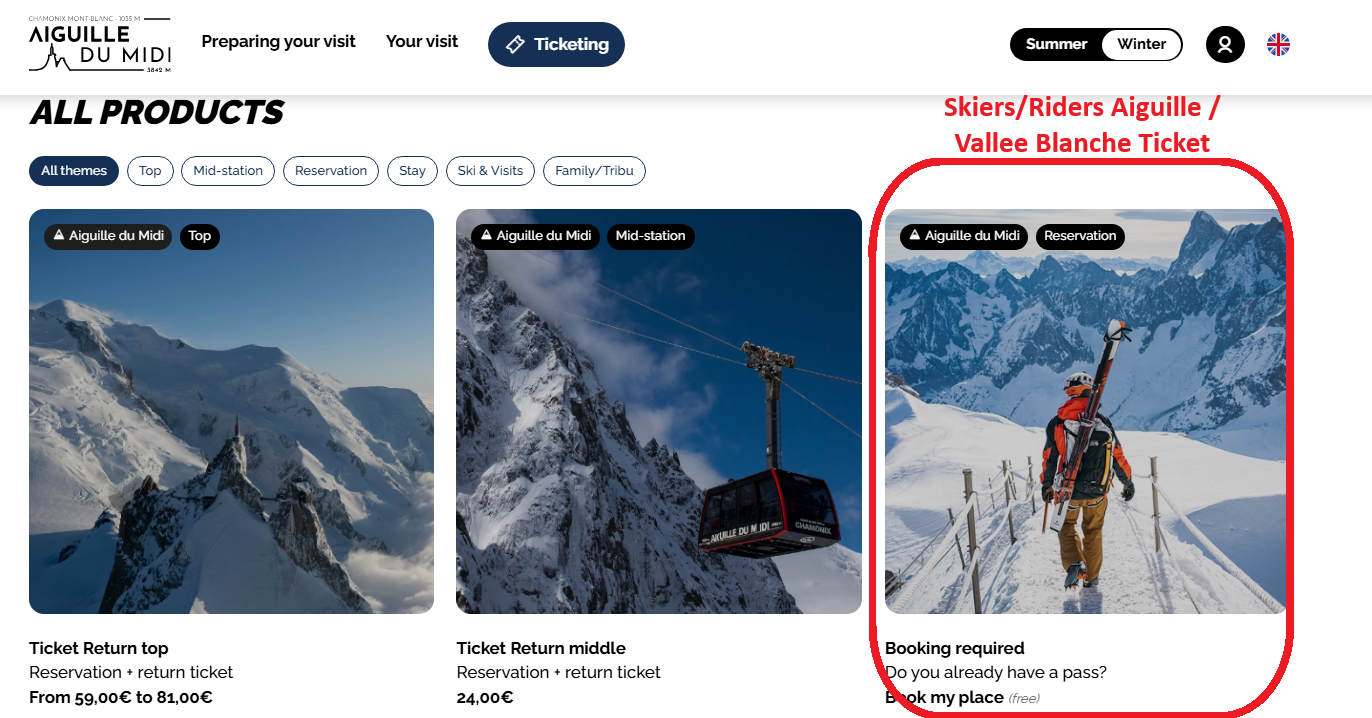The width and height of the screenshot is (1372, 718).
Task: Filter products by Family/Tribu theme
Action: (x=594, y=171)
